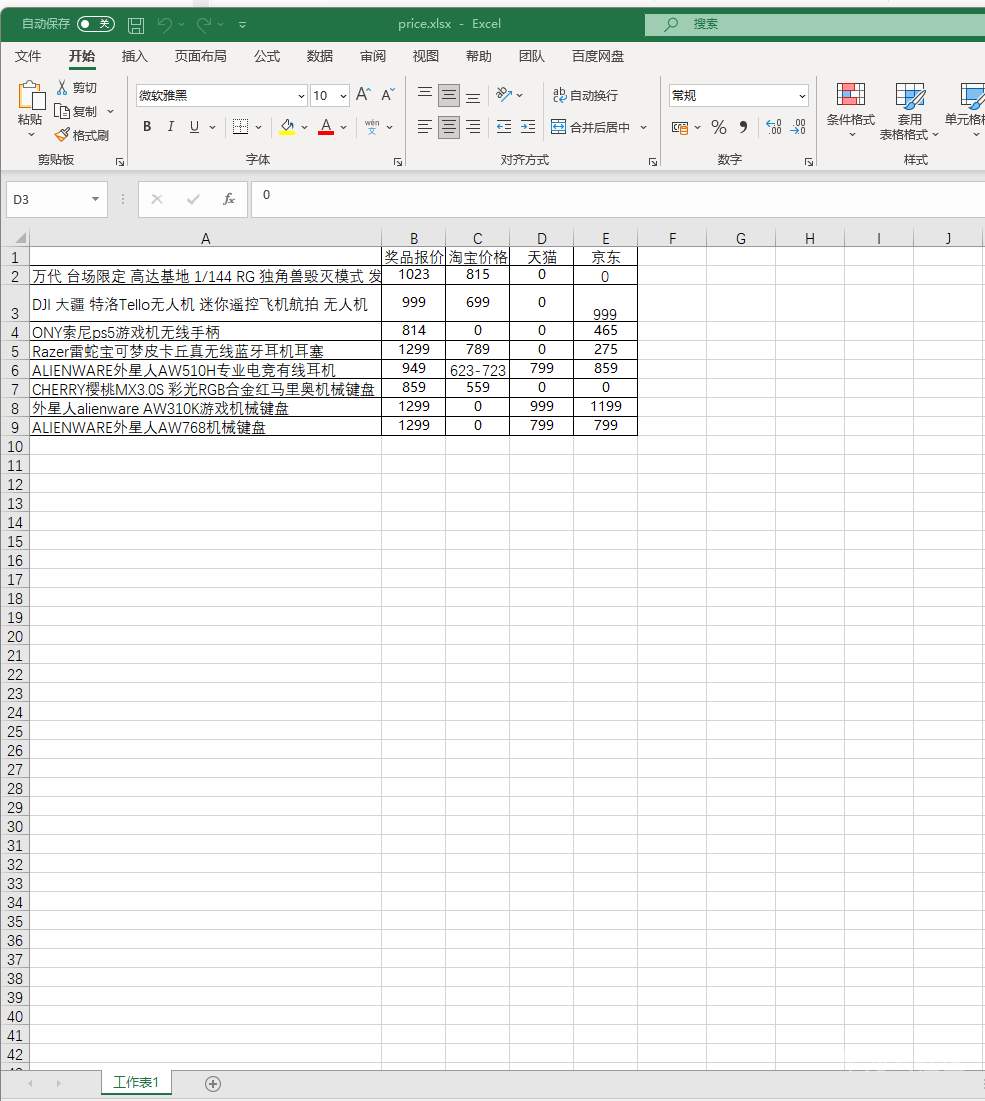Click the decrease indent icon
The image size is (985, 1101).
(x=503, y=126)
